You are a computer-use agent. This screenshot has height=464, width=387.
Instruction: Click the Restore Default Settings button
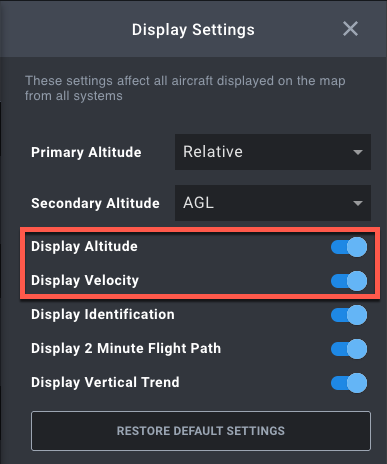(x=201, y=431)
